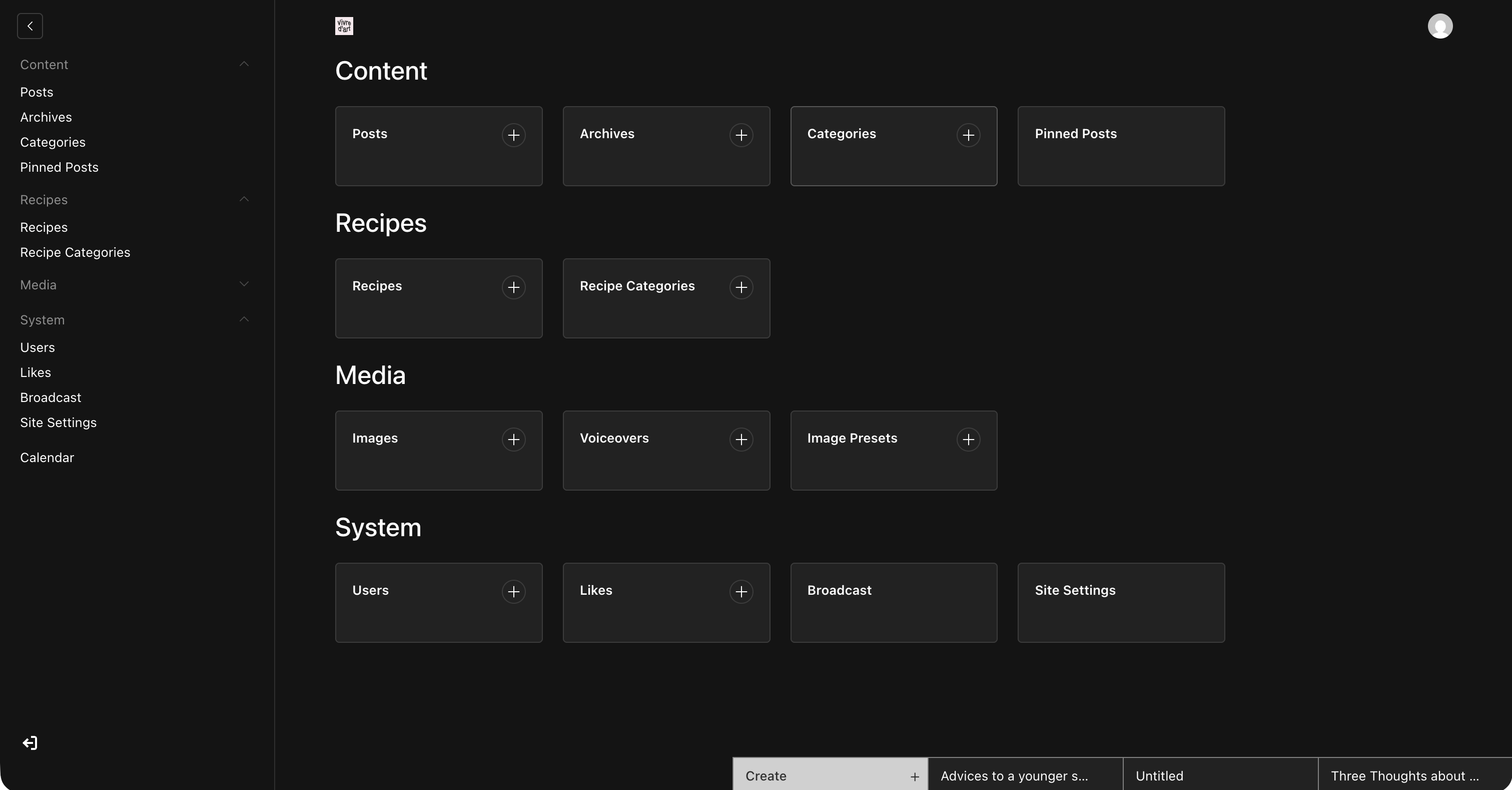Open the user avatar account icon

point(1440,26)
